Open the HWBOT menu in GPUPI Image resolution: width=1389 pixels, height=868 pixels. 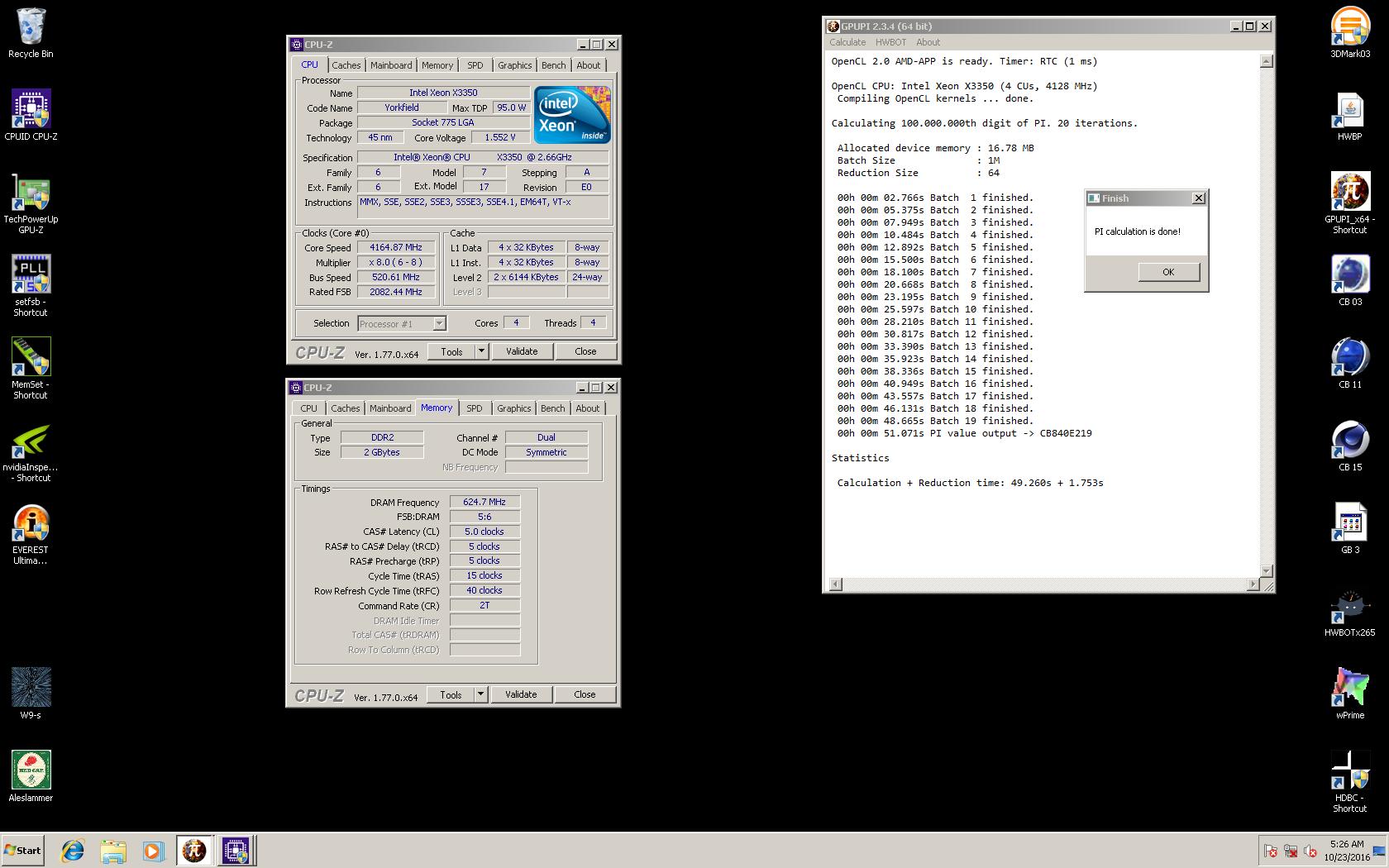click(890, 42)
